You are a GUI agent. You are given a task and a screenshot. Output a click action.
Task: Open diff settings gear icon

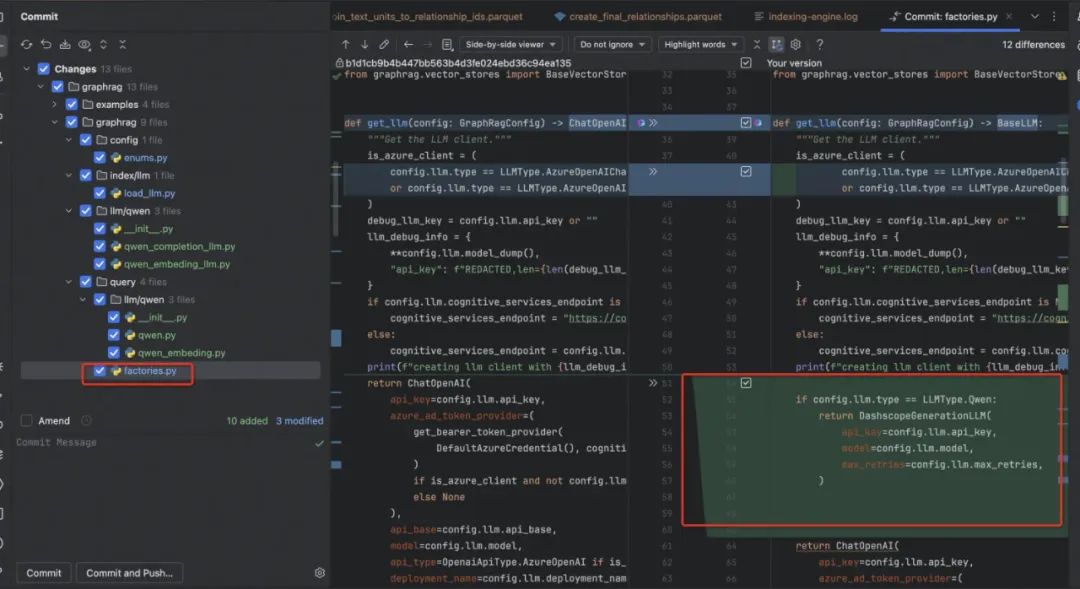pos(796,45)
